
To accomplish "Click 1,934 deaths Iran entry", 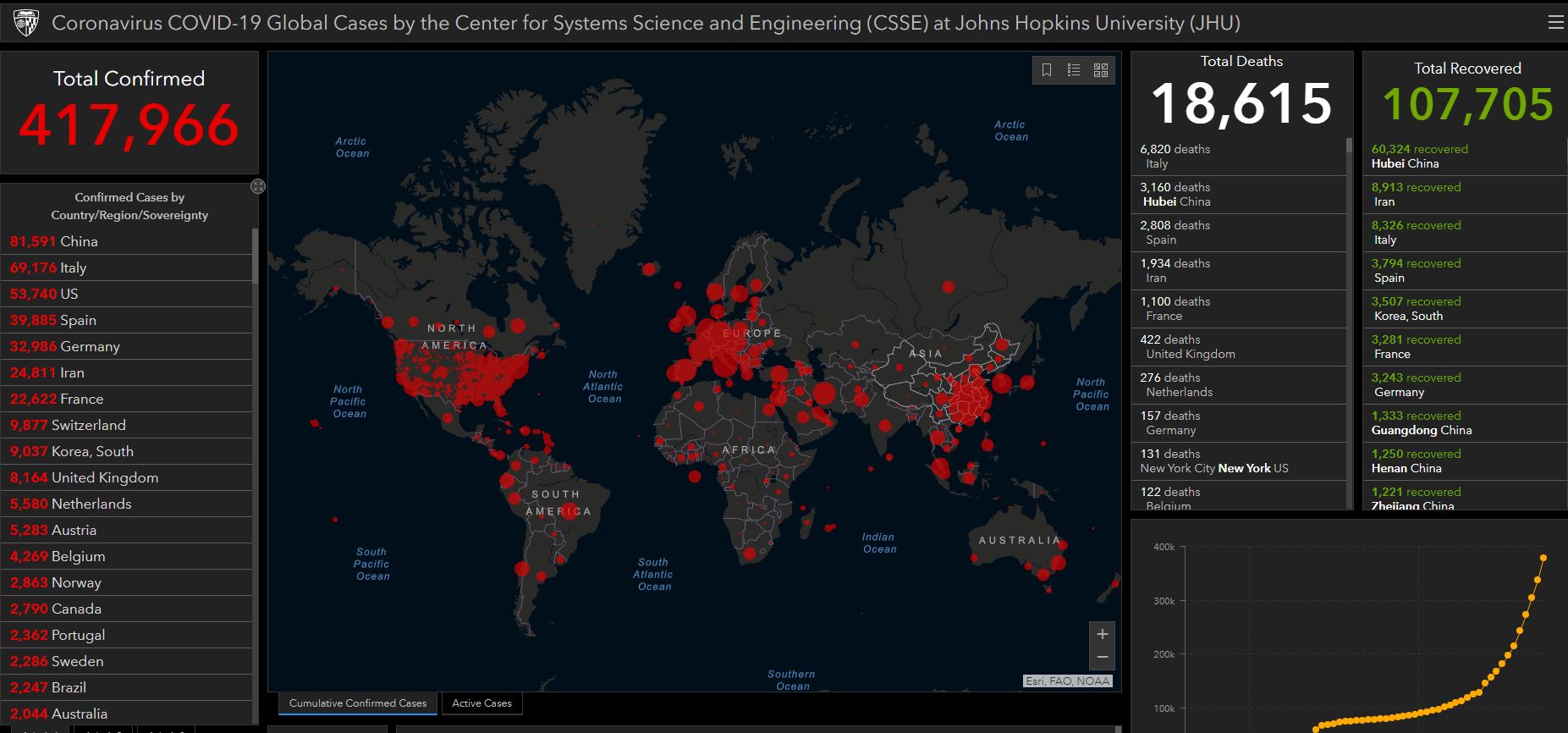I will [x=1238, y=271].
